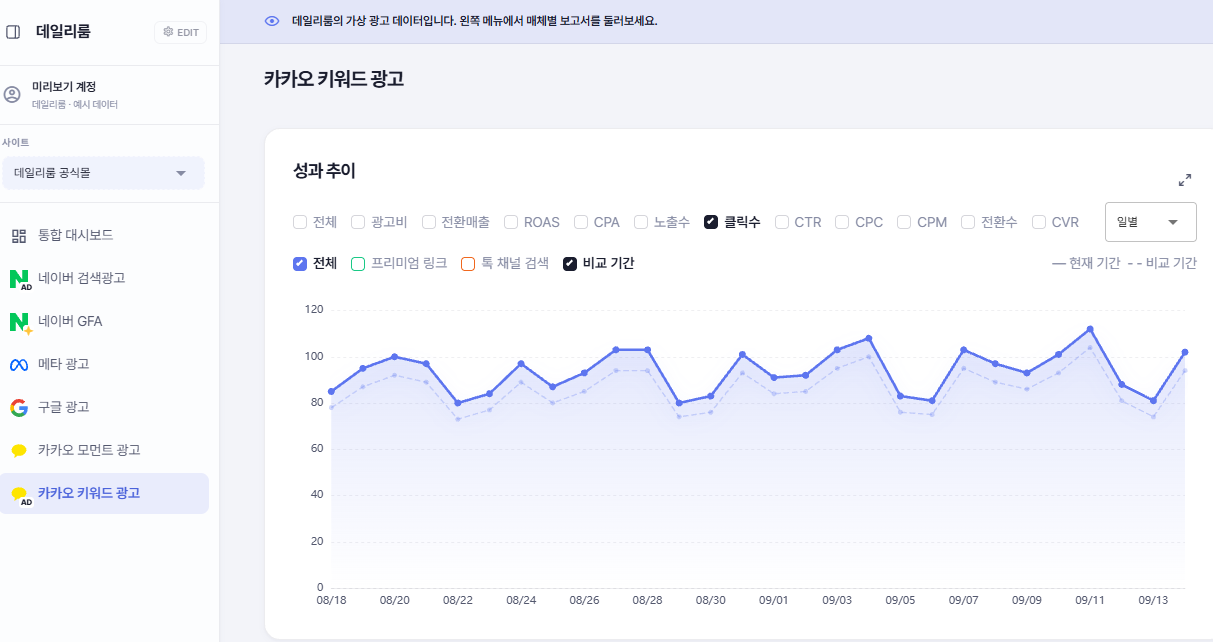
Task: Click the 네이버 GFA logo icon
Action: point(20,322)
